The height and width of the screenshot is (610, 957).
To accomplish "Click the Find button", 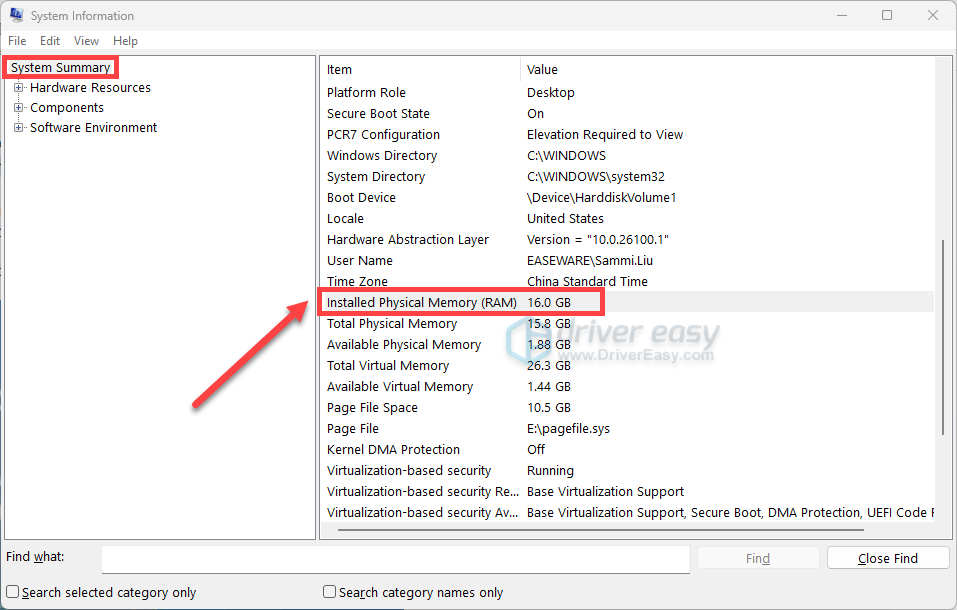I will [x=757, y=559].
